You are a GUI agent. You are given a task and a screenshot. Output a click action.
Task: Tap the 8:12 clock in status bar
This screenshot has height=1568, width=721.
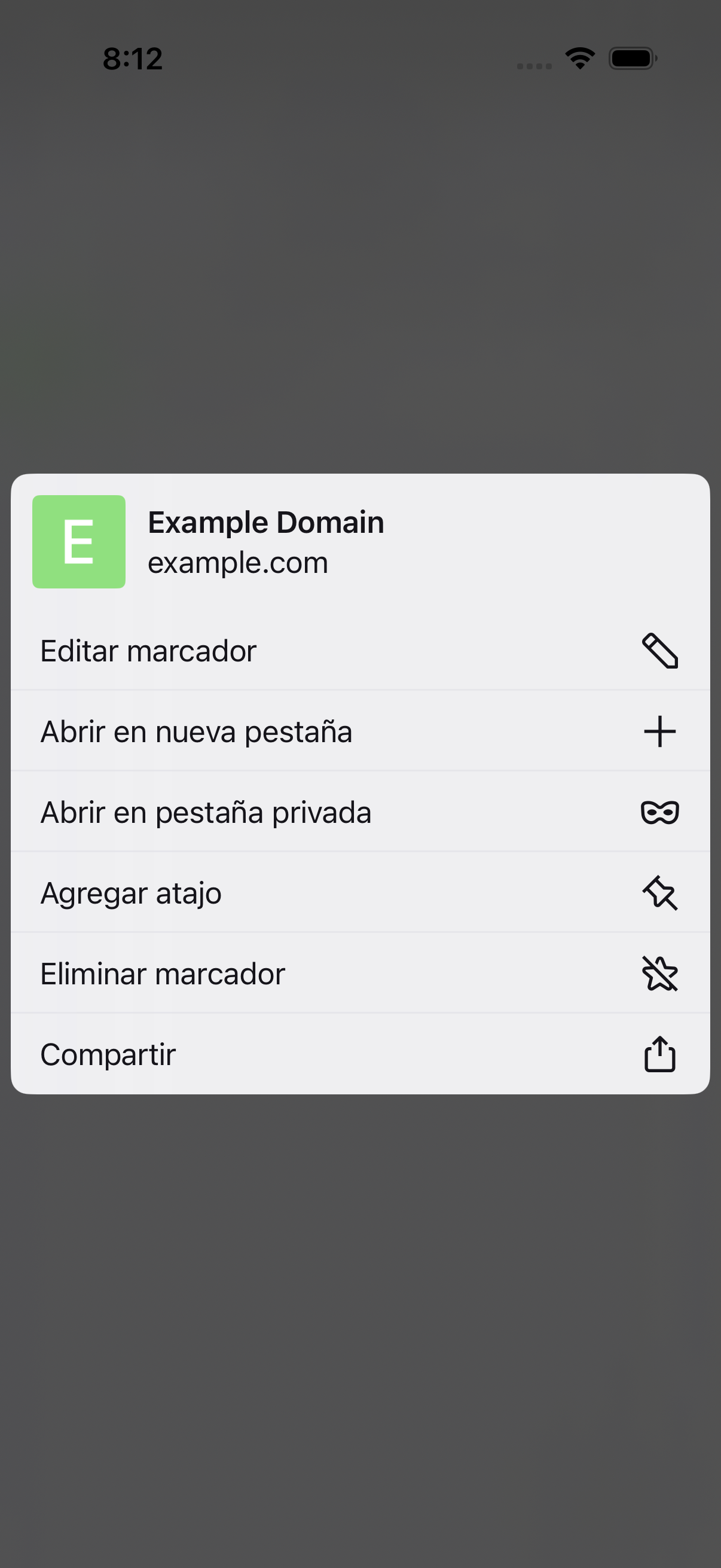(x=133, y=59)
